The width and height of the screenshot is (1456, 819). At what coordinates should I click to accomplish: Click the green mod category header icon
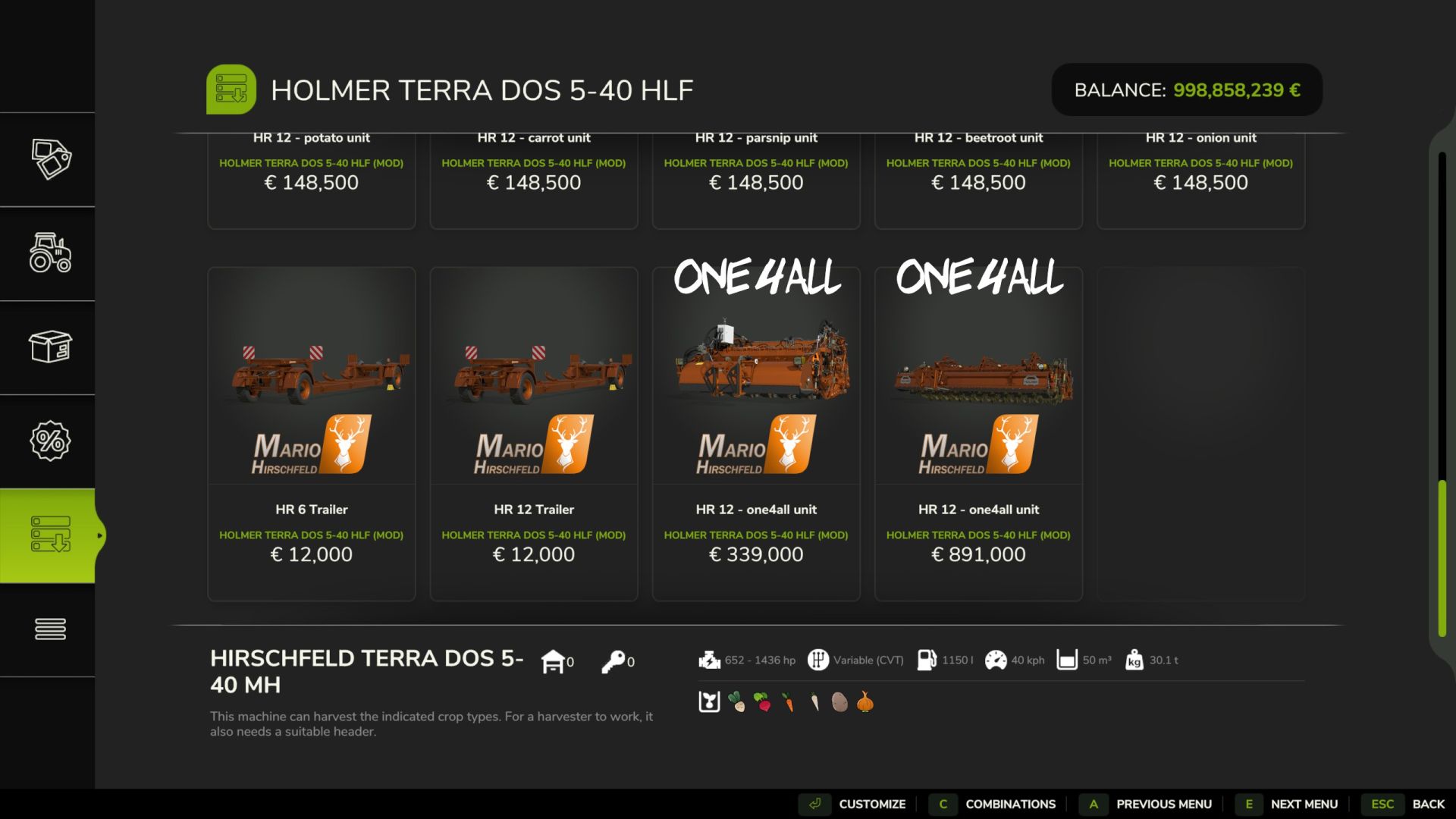click(x=231, y=89)
